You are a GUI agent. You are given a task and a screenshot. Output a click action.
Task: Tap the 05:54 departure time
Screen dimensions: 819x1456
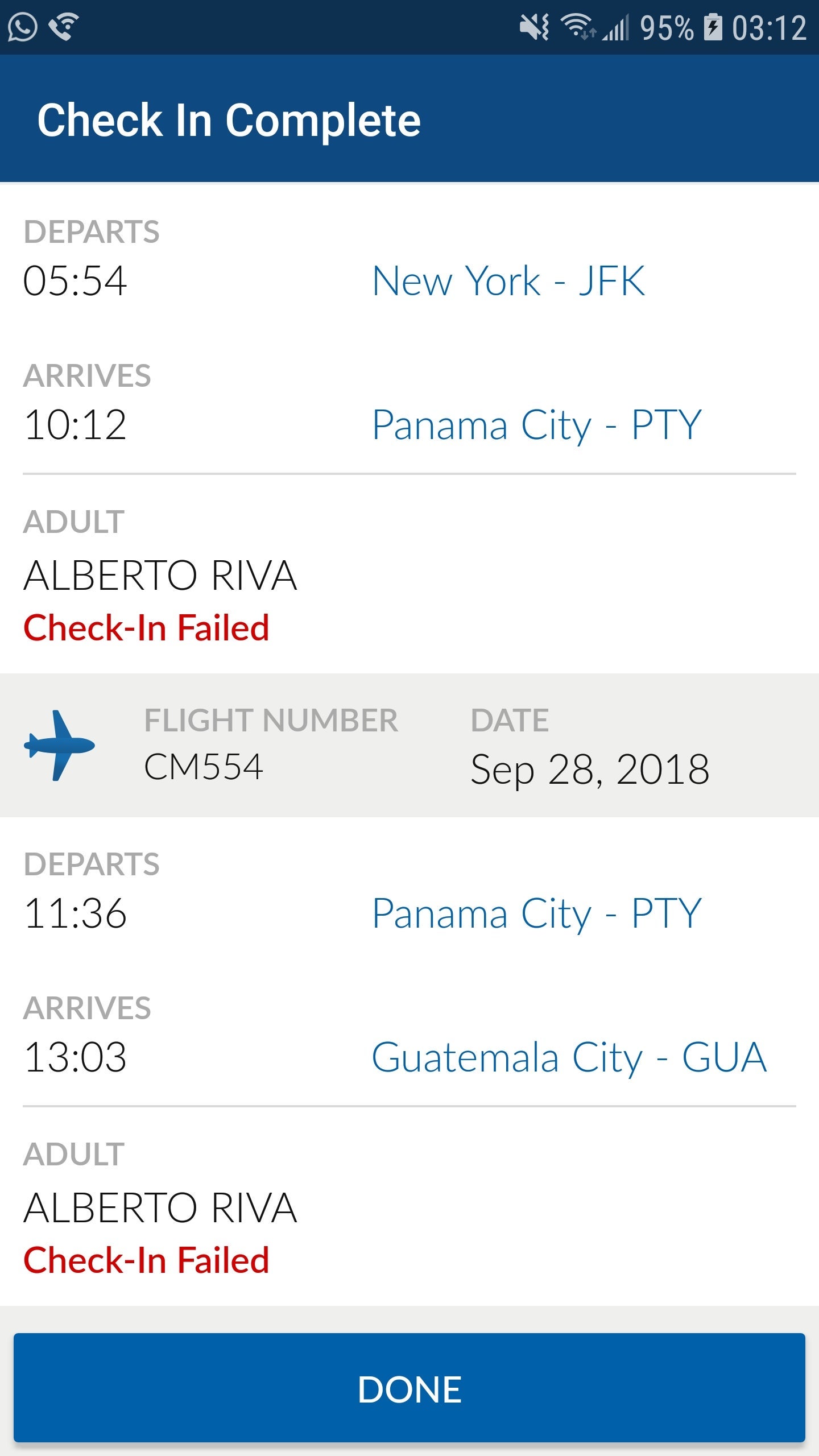coord(75,281)
